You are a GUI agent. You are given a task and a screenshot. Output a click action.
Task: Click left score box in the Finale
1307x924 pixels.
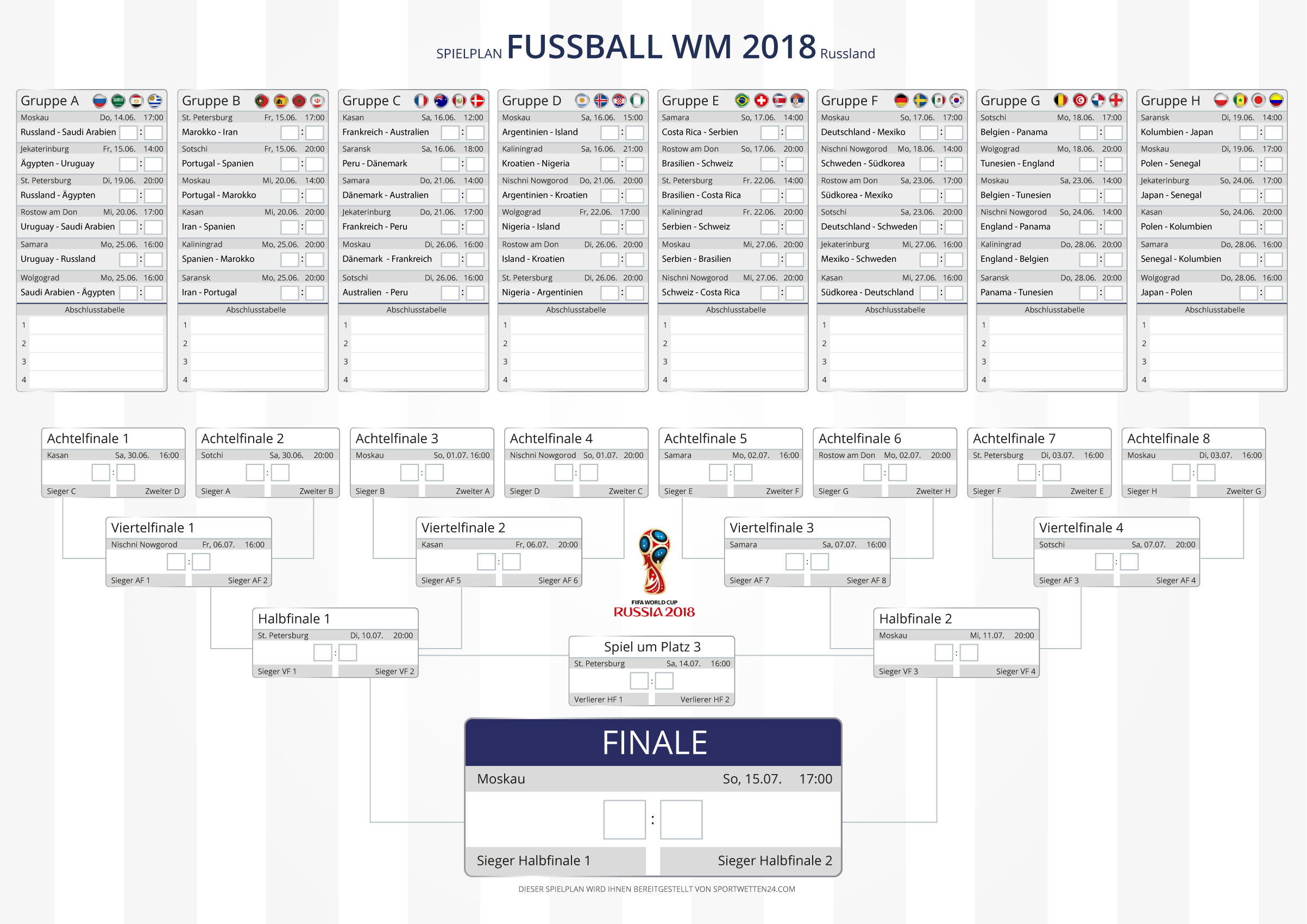click(625, 820)
